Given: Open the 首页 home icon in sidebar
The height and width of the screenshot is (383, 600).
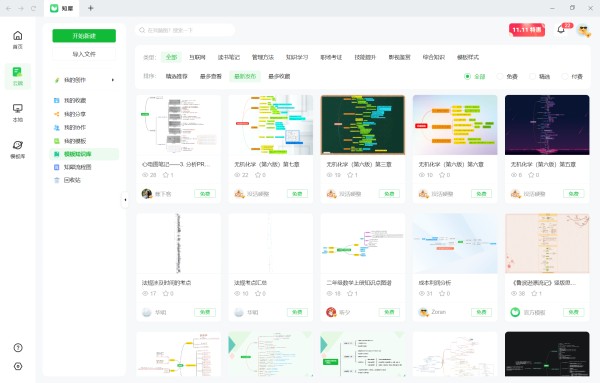Looking at the screenshot, I should click(18, 40).
